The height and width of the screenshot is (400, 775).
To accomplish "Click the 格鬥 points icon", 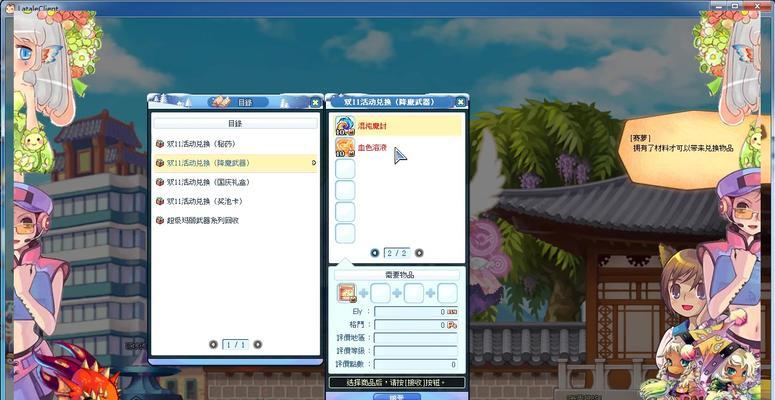I will 452,325.
